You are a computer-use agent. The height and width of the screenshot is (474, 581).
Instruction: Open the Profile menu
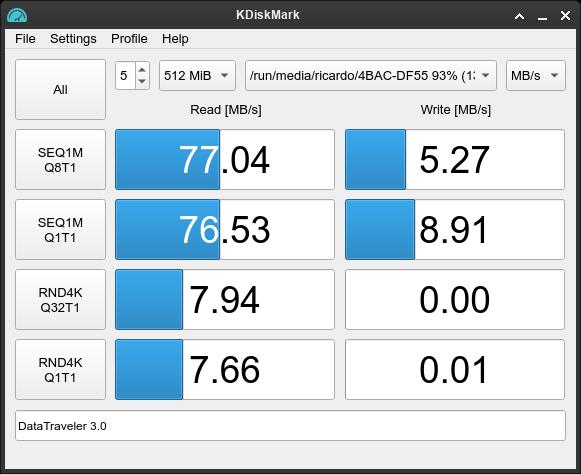(129, 39)
